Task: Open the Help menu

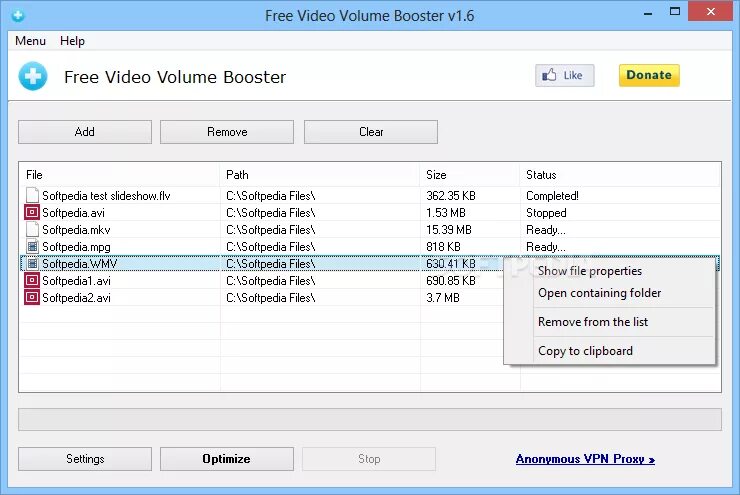Action: point(72,41)
